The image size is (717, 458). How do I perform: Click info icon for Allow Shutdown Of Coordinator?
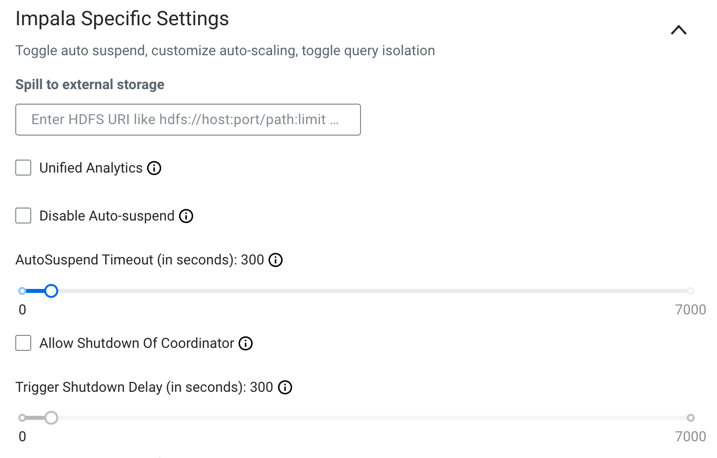tap(246, 343)
